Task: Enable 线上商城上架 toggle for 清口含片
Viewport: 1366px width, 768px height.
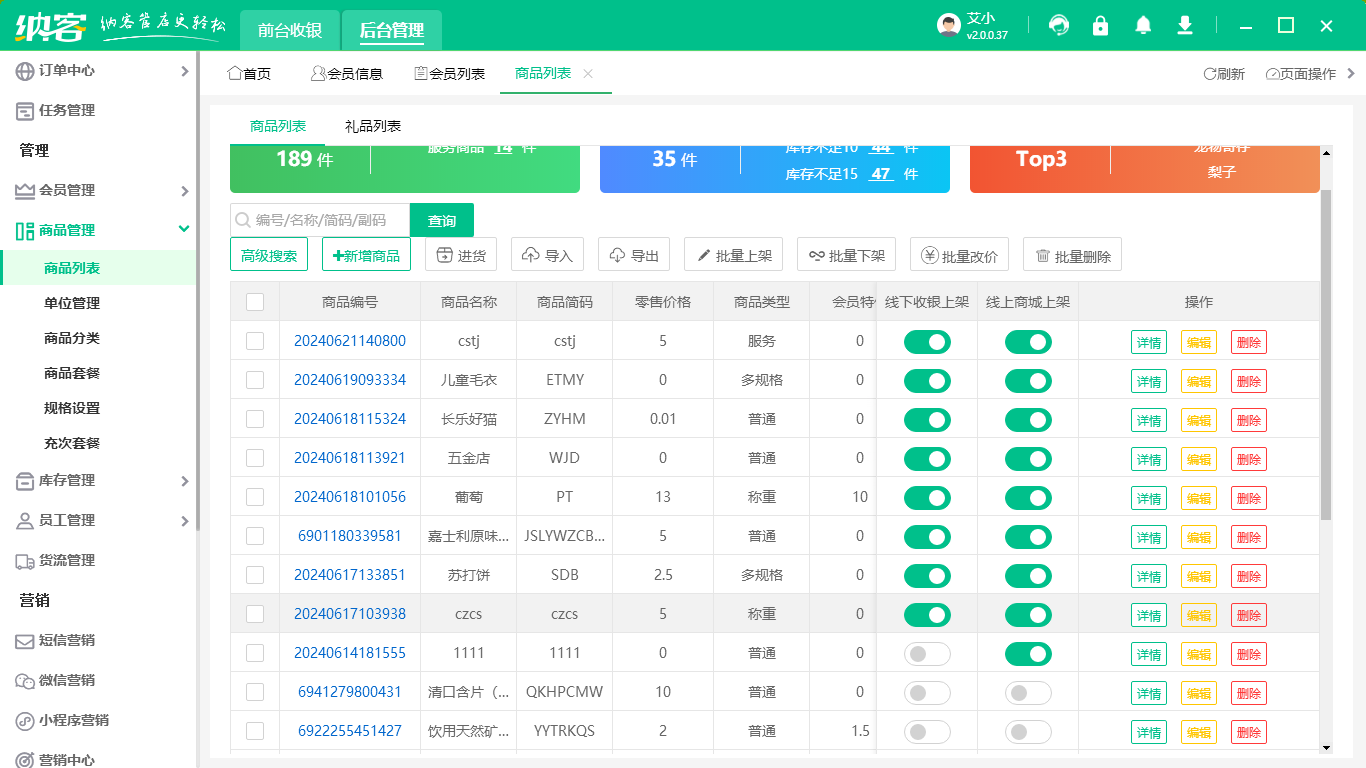Action: [x=1028, y=693]
